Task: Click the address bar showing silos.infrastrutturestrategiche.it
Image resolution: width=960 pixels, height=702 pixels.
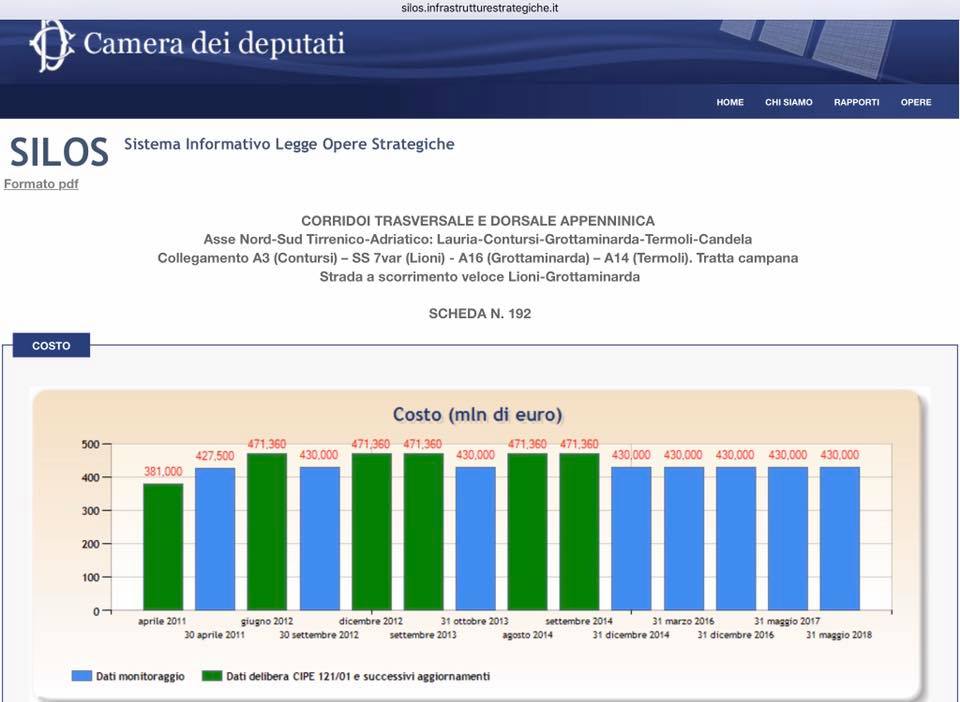Action: pyautogui.click(x=480, y=7)
